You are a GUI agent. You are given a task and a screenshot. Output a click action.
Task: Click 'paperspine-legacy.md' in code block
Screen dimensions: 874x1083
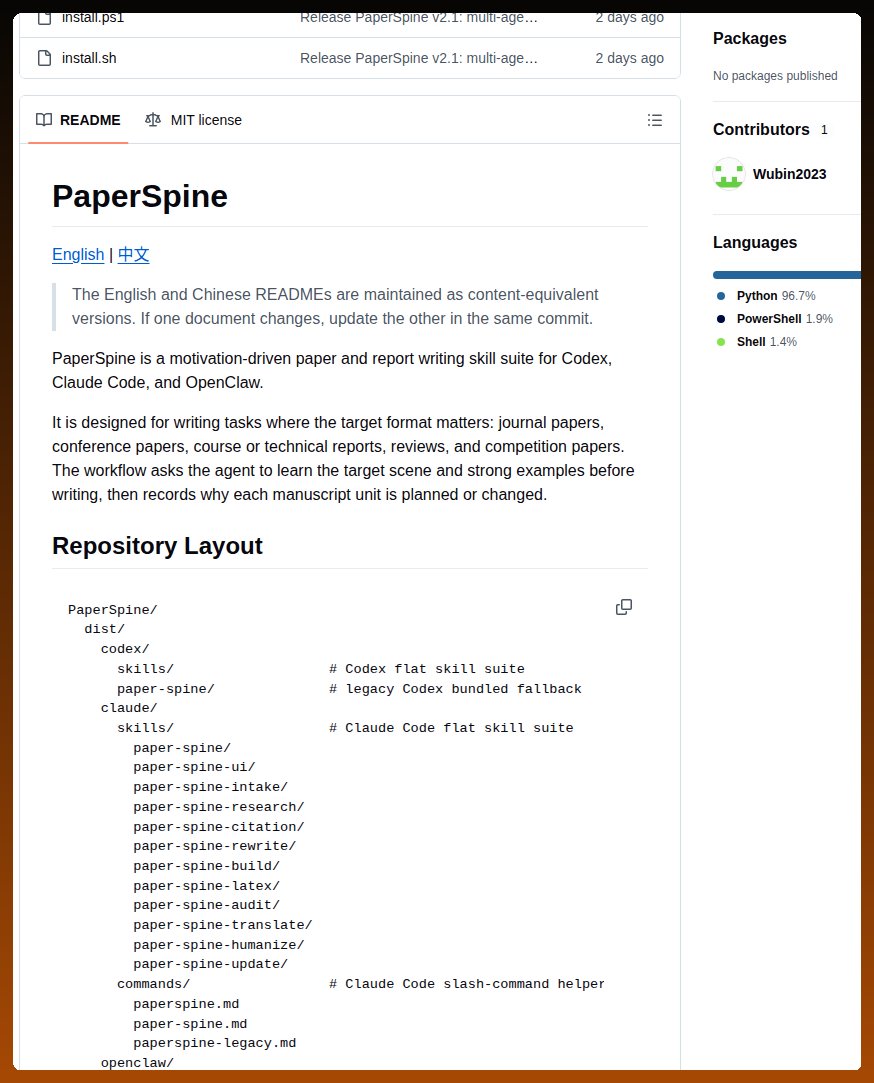[215, 1043]
